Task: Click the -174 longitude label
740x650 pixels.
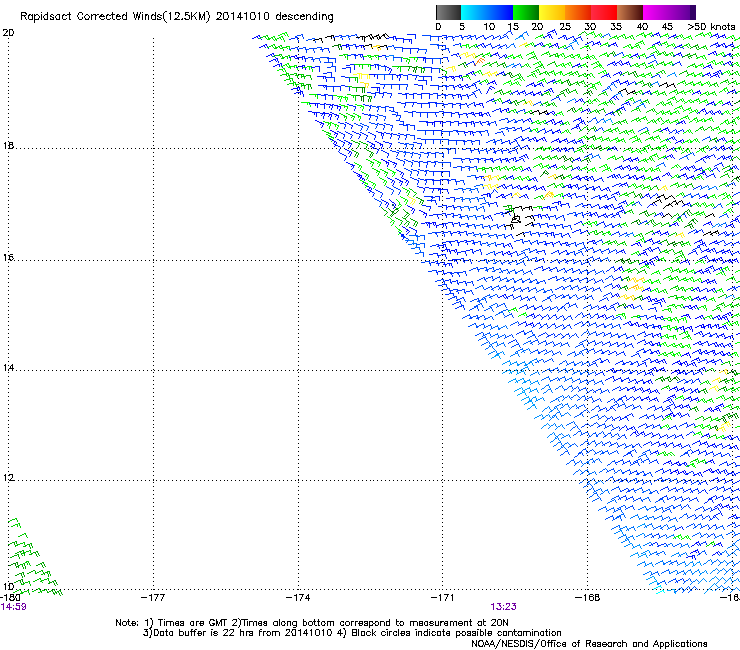Action: click(298, 598)
